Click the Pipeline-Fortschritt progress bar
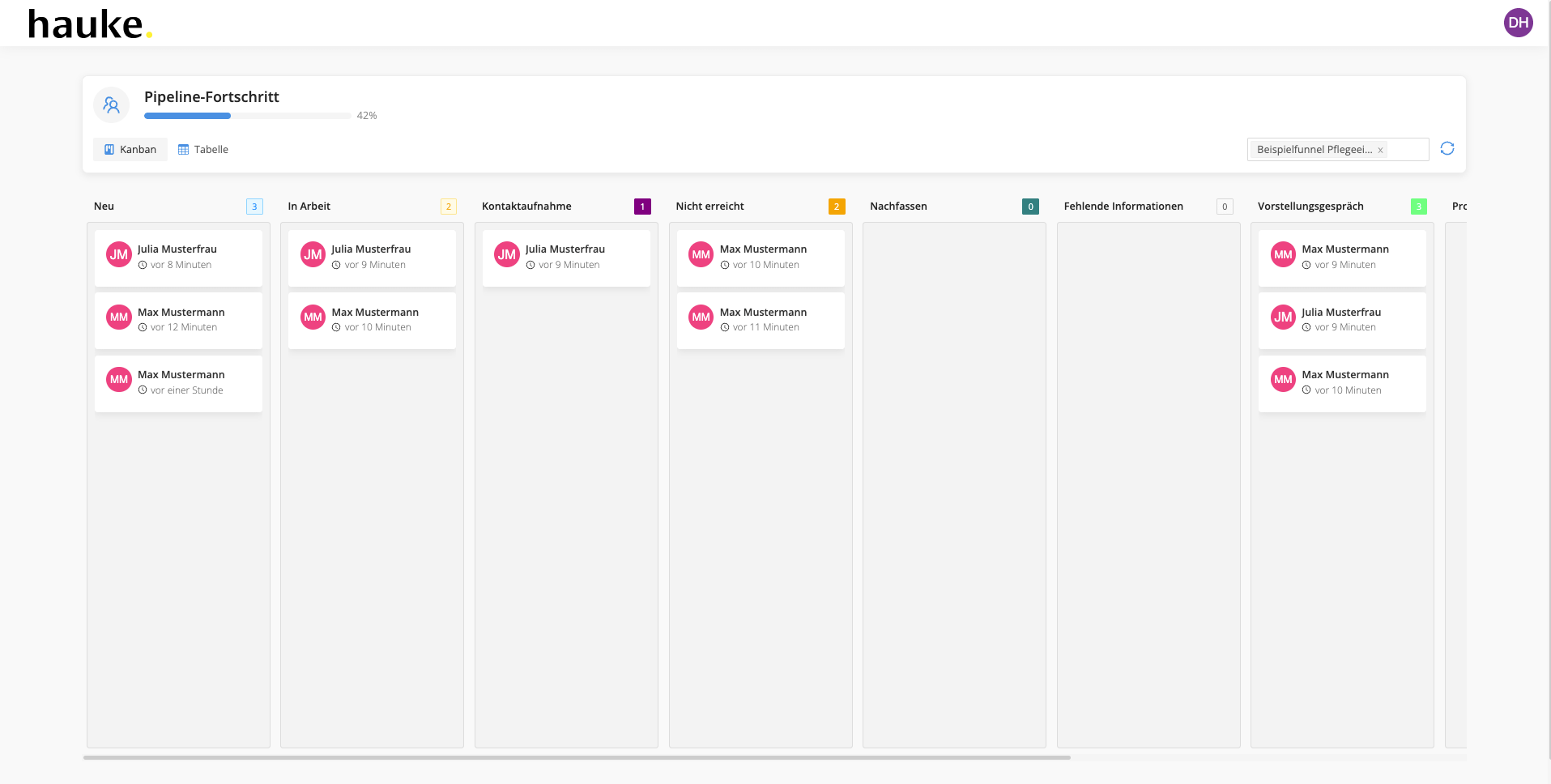The image size is (1551, 784). tap(247, 116)
